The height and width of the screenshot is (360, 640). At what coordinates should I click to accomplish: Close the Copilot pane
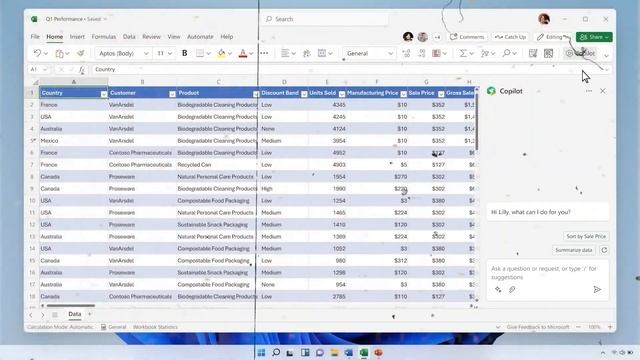click(603, 91)
